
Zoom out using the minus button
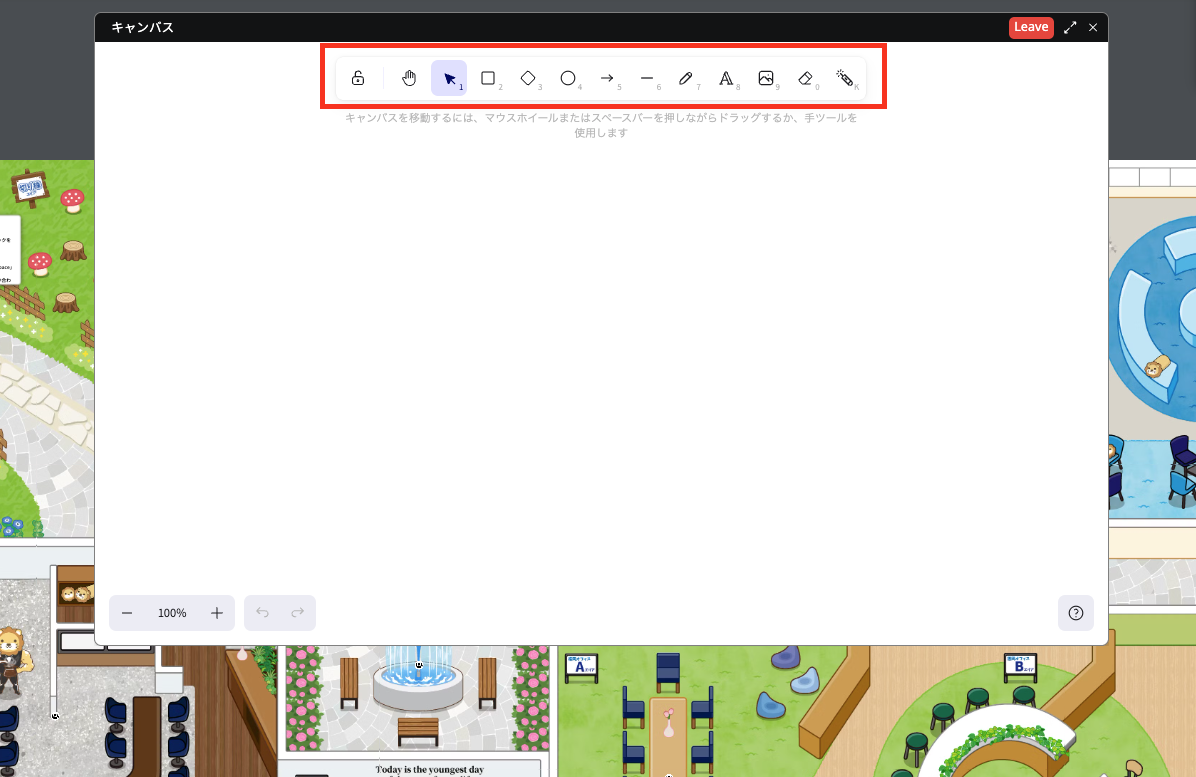[x=127, y=613]
